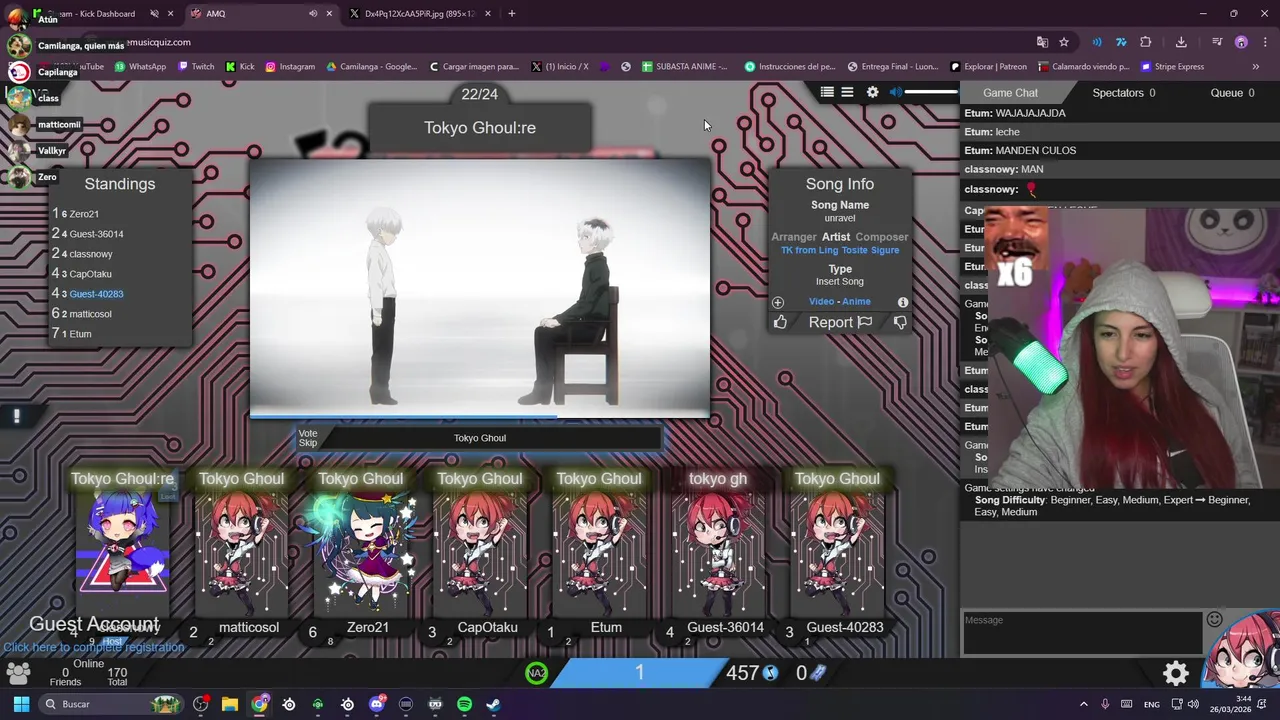Screen dimensions: 1280x720
Task: Open the AMQ quiz settings gear
Action: [872, 92]
